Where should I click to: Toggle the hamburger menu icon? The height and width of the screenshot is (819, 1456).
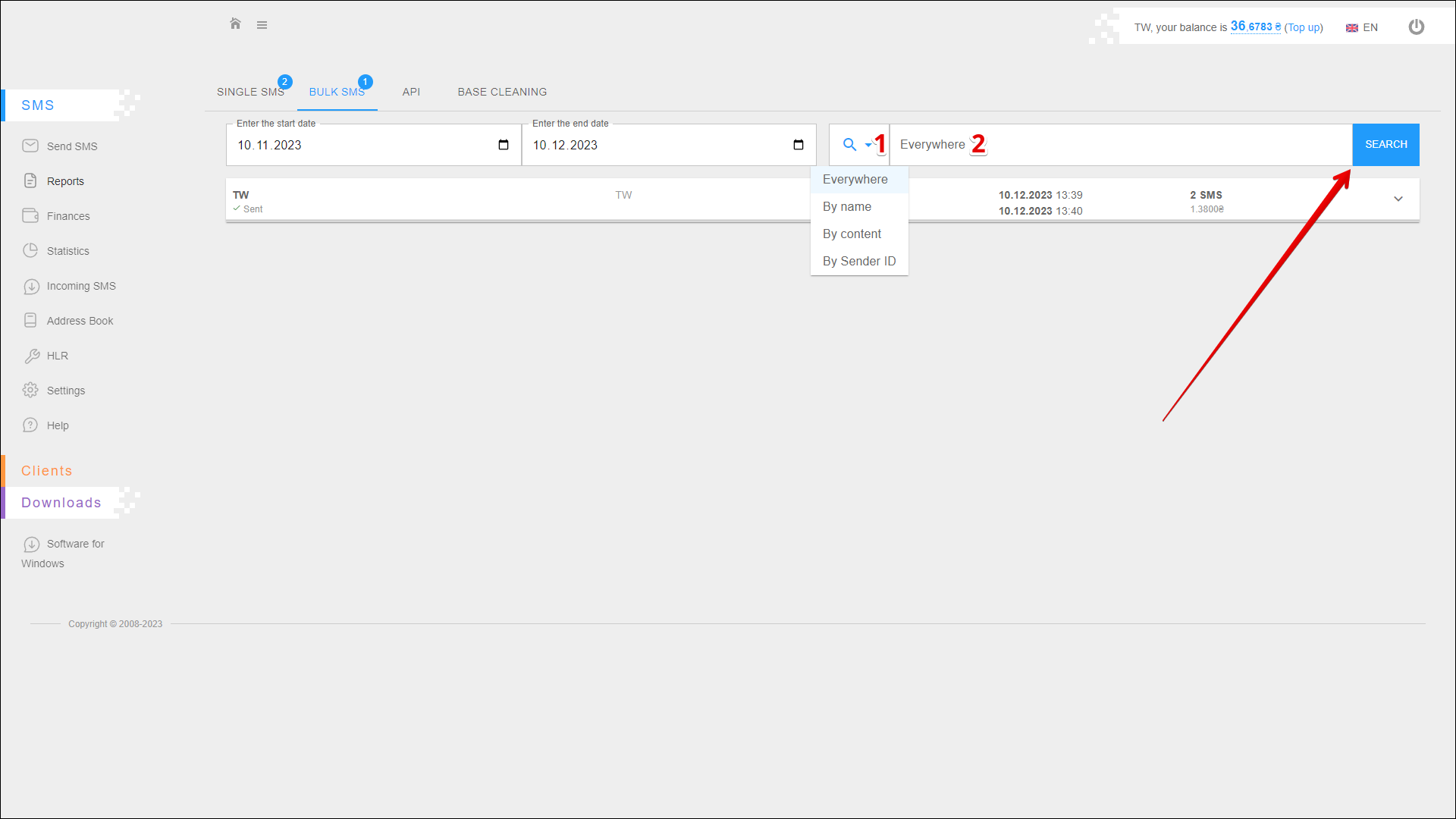[262, 25]
